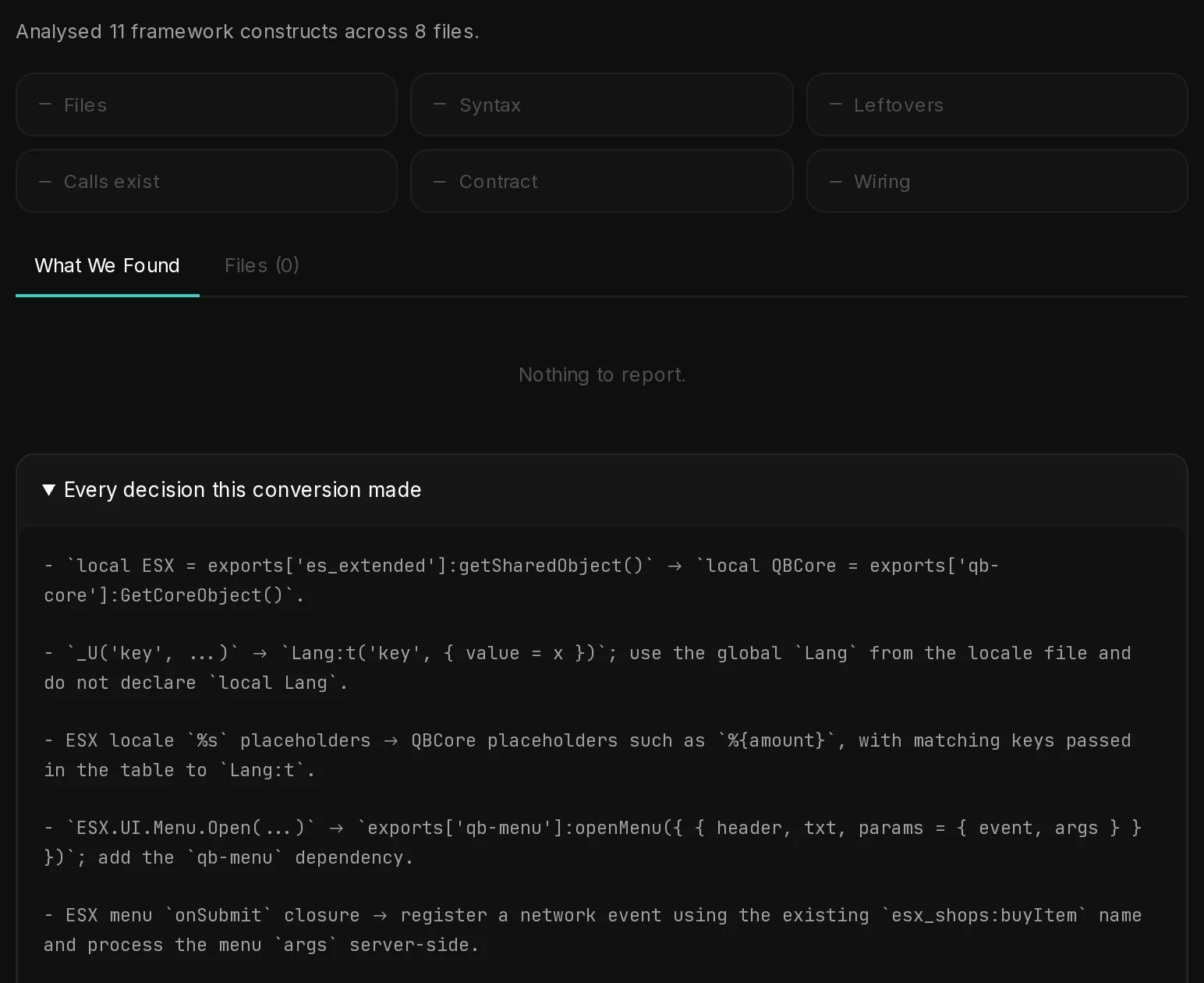The height and width of the screenshot is (983, 1204).
Task: Click the ESX locale %s placeholders decision line
Action: pyautogui.click(x=587, y=755)
